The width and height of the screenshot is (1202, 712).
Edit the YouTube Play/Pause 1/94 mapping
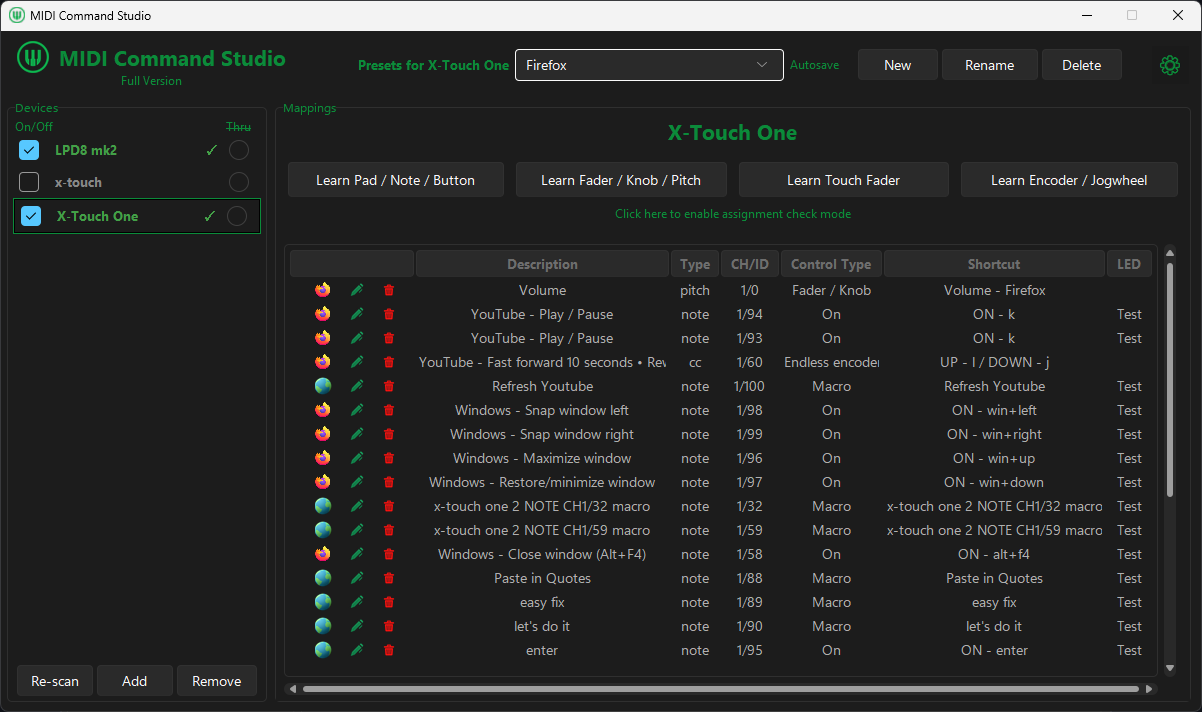(357, 314)
